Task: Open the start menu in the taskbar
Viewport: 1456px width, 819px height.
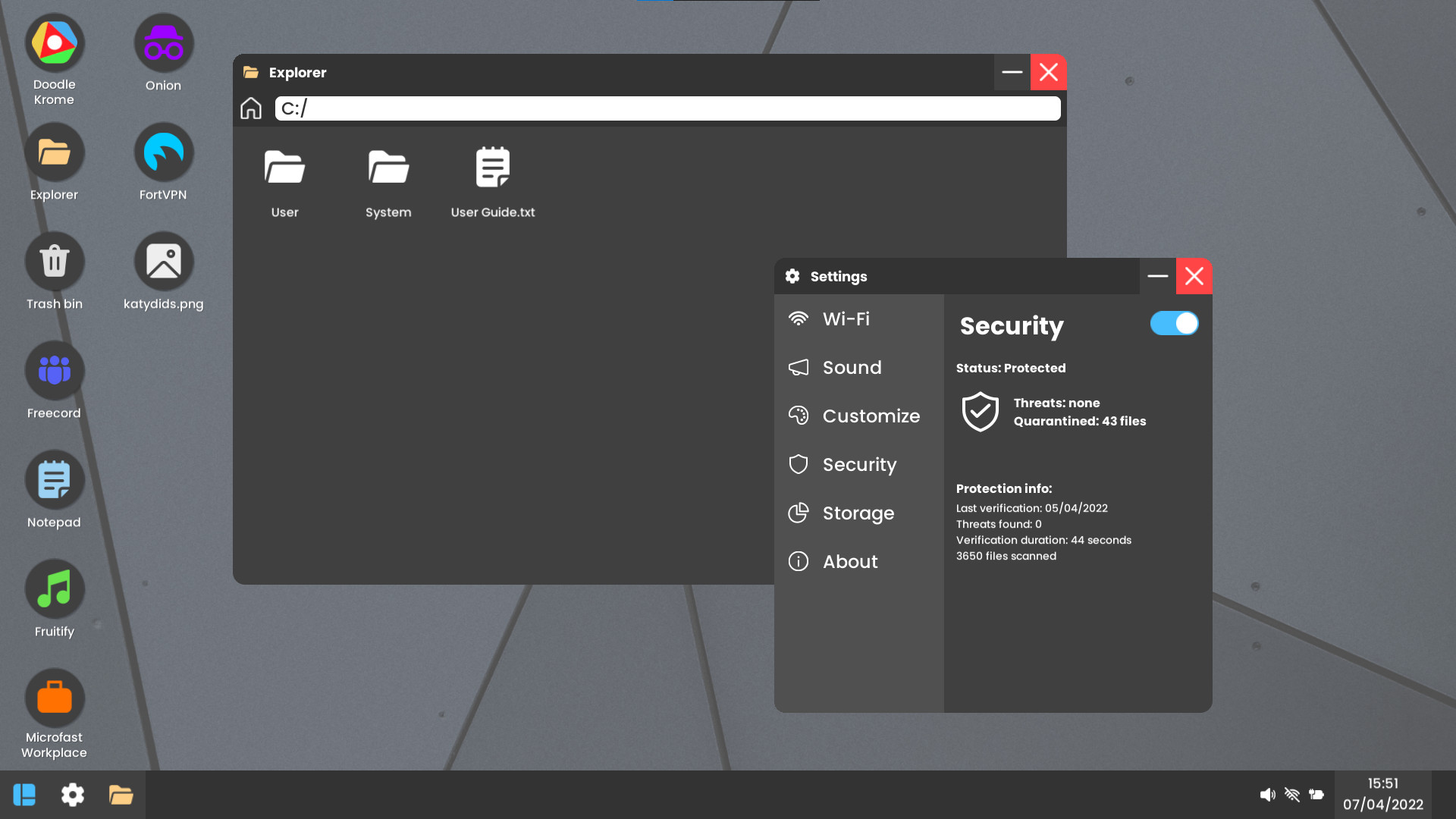Action: pos(24,794)
